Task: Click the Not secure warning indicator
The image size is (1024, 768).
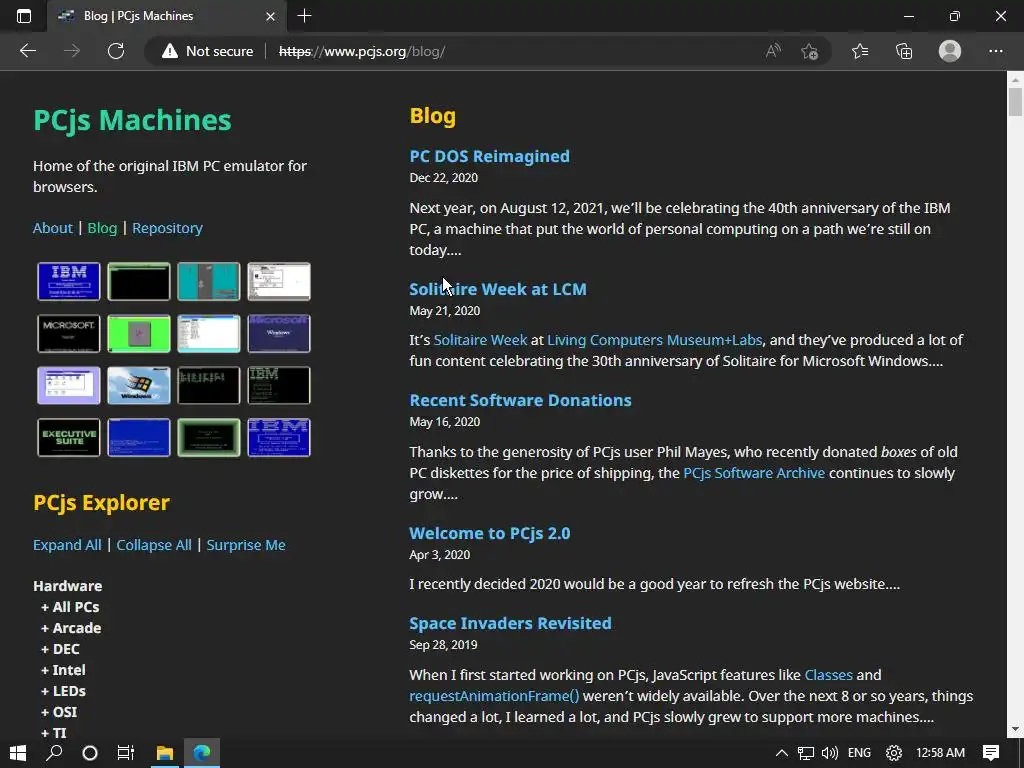Action: coord(208,51)
